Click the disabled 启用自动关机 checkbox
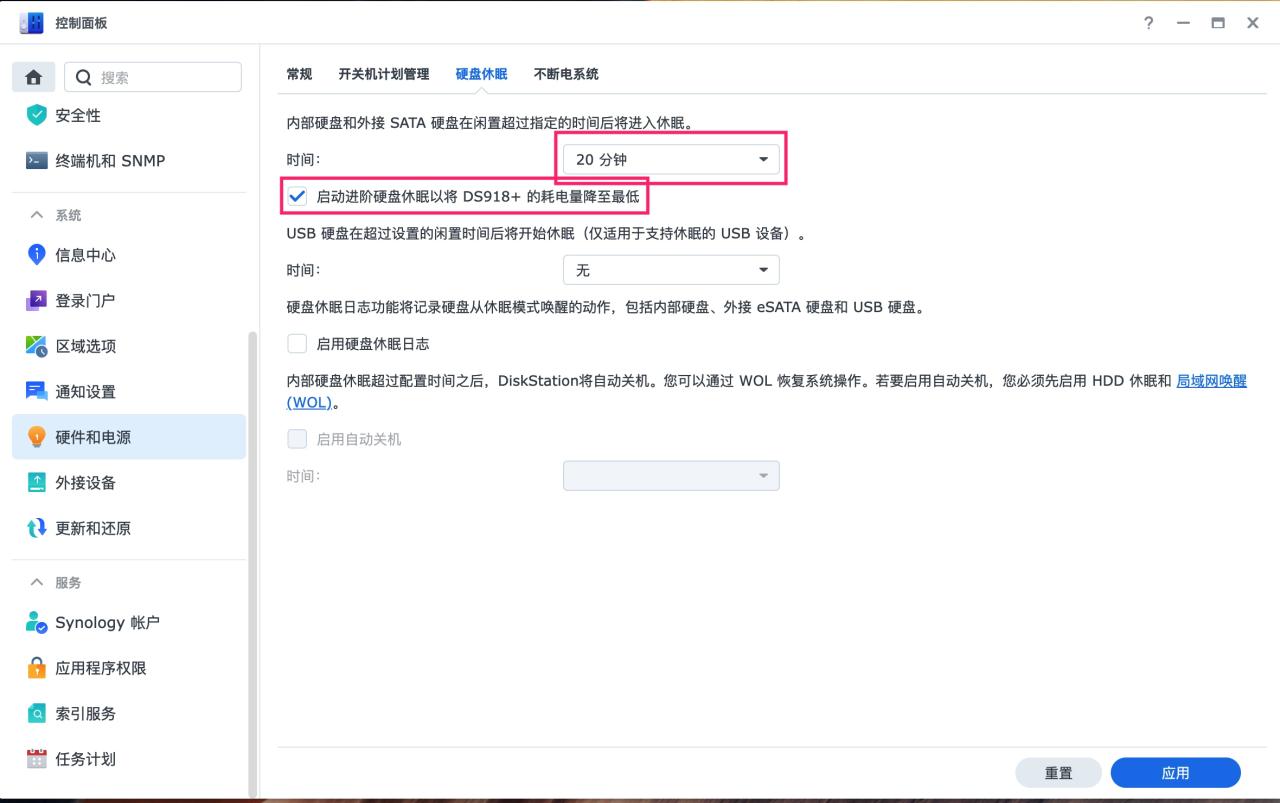The width and height of the screenshot is (1280, 803). click(297, 438)
